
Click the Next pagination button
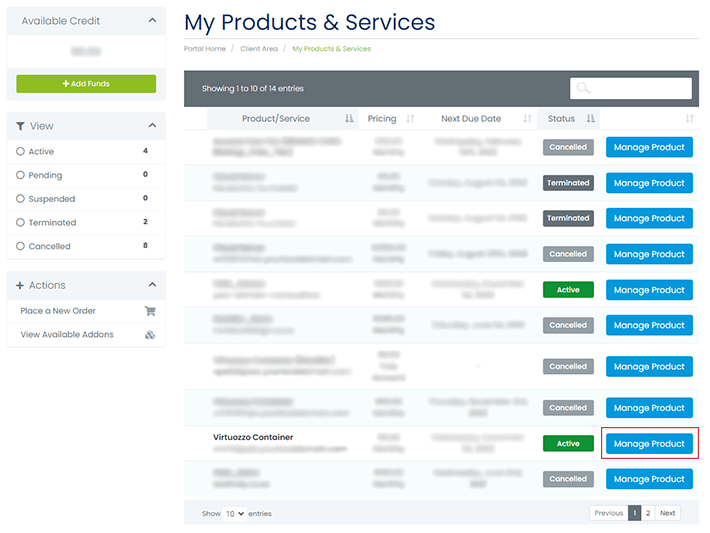tap(667, 513)
